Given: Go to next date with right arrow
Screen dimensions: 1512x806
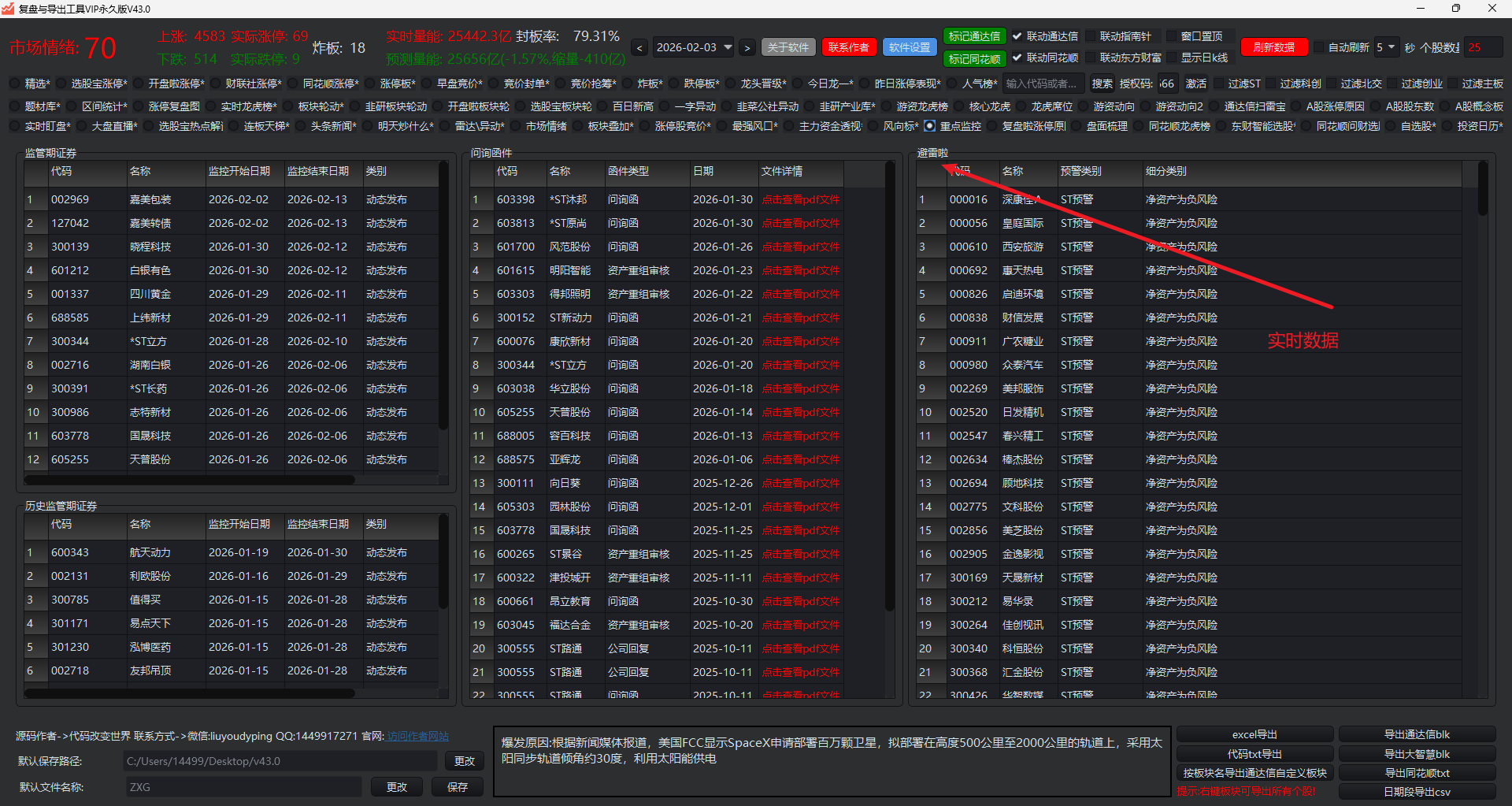Looking at the screenshot, I should [x=747, y=48].
